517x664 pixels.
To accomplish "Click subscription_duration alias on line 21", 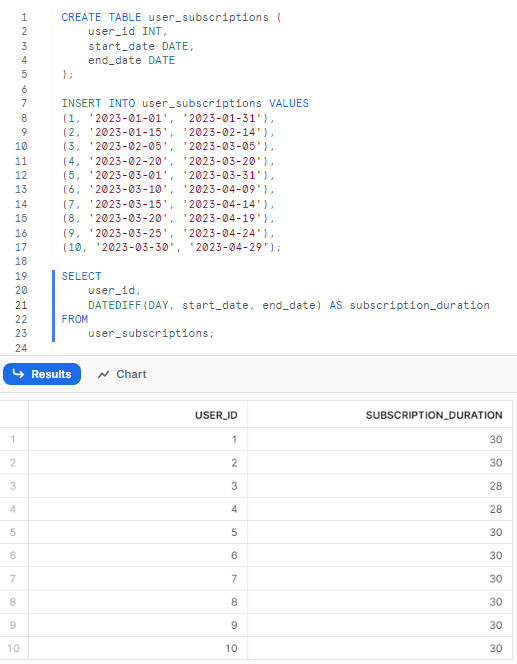I will (420, 305).
